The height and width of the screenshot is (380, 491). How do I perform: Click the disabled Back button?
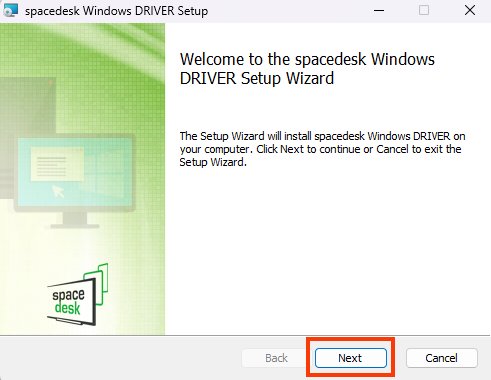(276, 358)
